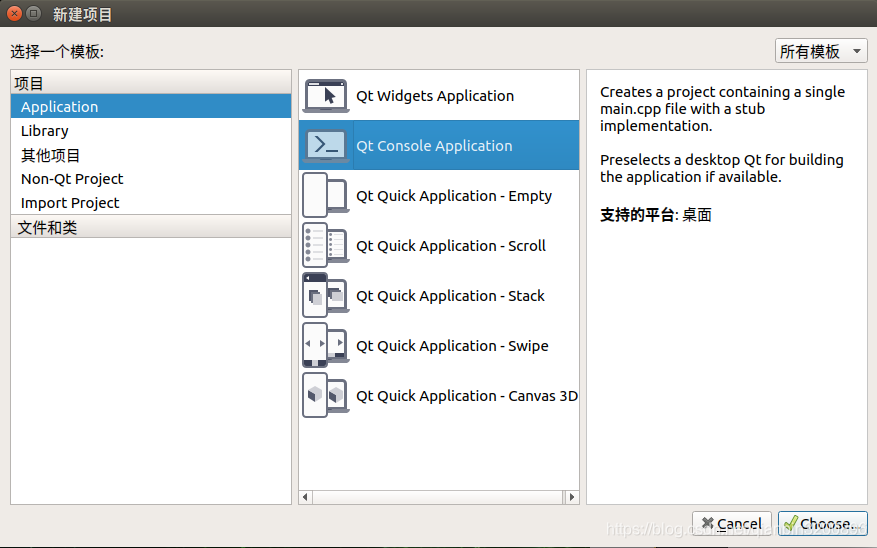Click the Qt Quick Application Canvas 3D icon

pos(326,395)
